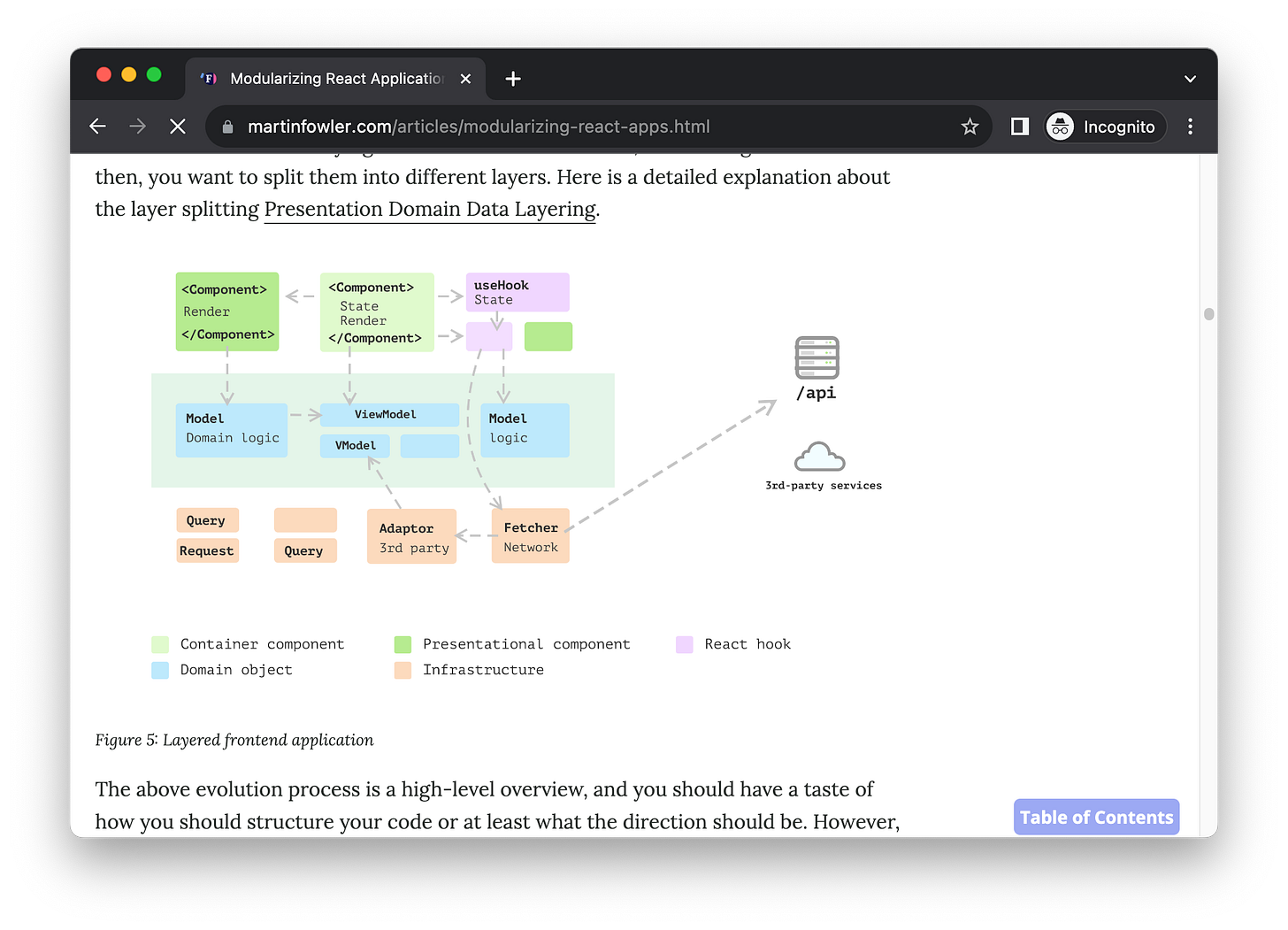Image resolution: width=1288 pixels, height=930 pixels.
Task: Open a new tab with plus icon
Action: (x=513, y=79)
